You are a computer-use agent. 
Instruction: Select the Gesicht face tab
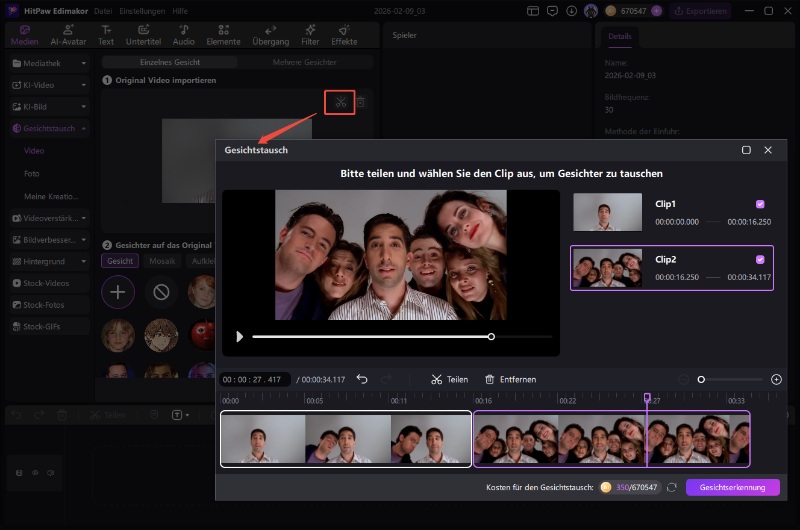click(x=120, y=261)
